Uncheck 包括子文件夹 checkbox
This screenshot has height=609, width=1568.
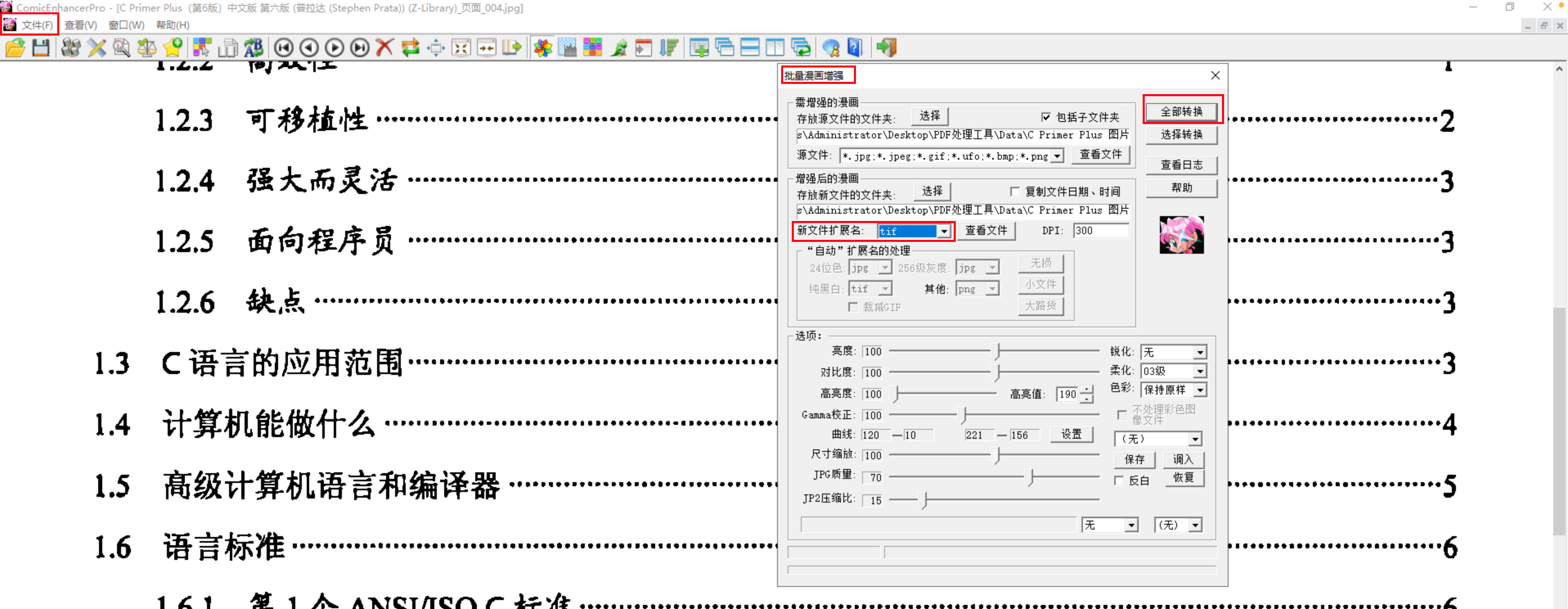point(1046,117)
